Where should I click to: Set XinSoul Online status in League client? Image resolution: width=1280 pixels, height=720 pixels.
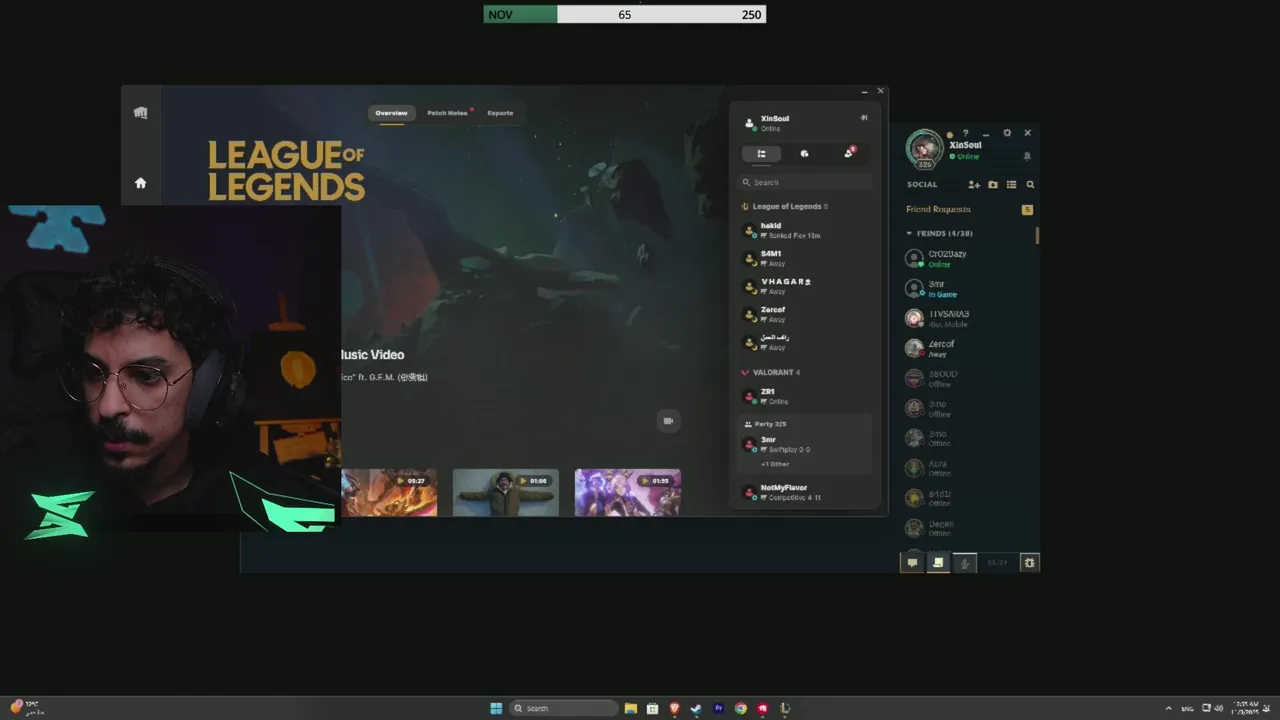coord(965,157)
